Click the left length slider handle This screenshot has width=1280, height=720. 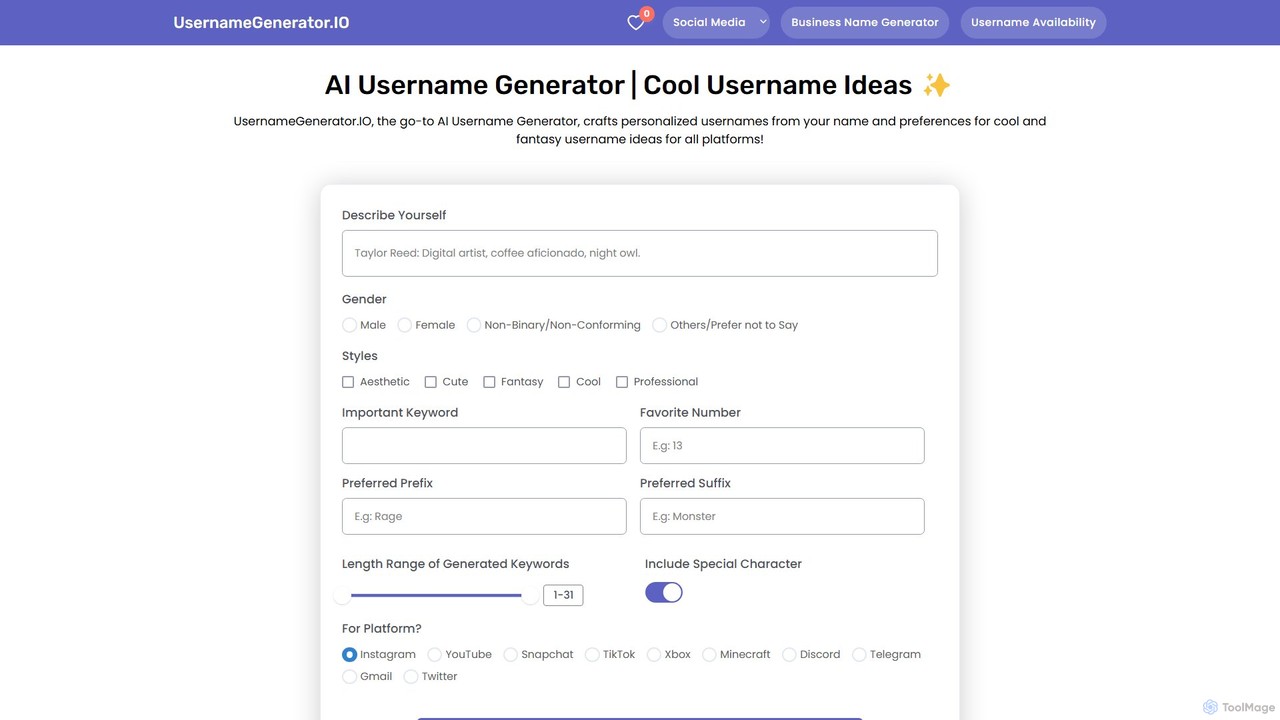343,596
